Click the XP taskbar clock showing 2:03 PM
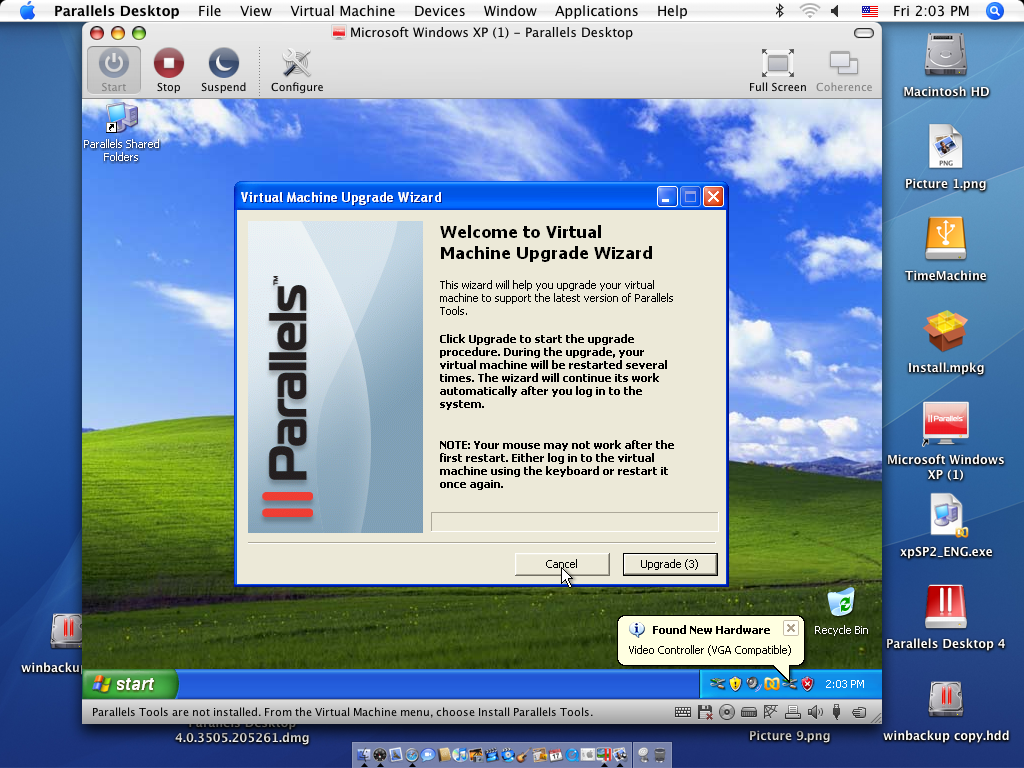Screen dimensions: 1024x768 coord(844,684)
